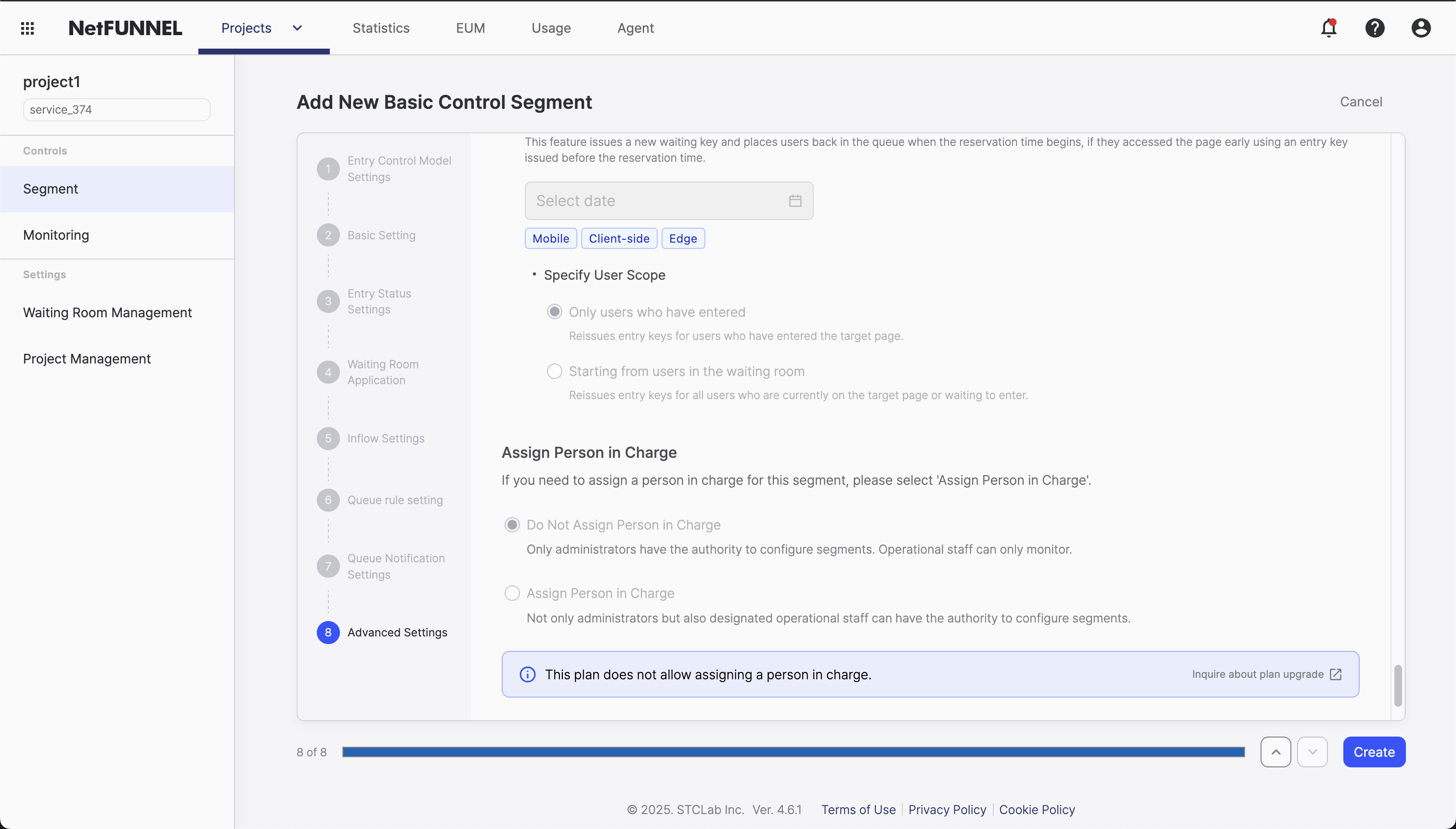Image resolution: width=1456 pixels, height=829 pixels.
Task: Select Starting from users in the waiting room
Action: pos(554,371)
